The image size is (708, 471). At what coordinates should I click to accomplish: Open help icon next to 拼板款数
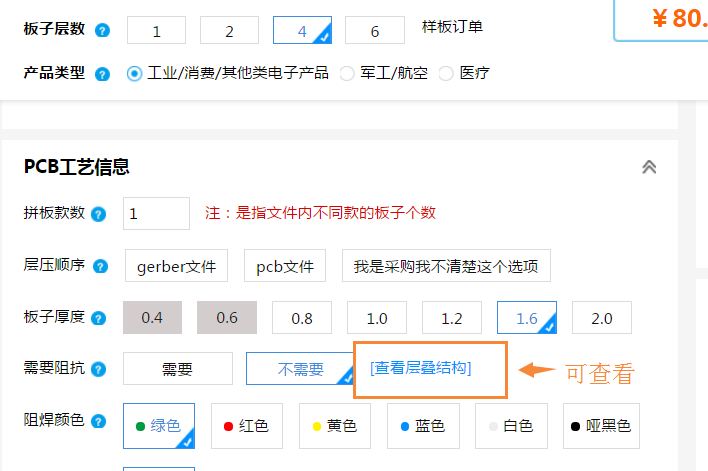tap(98, 214)
